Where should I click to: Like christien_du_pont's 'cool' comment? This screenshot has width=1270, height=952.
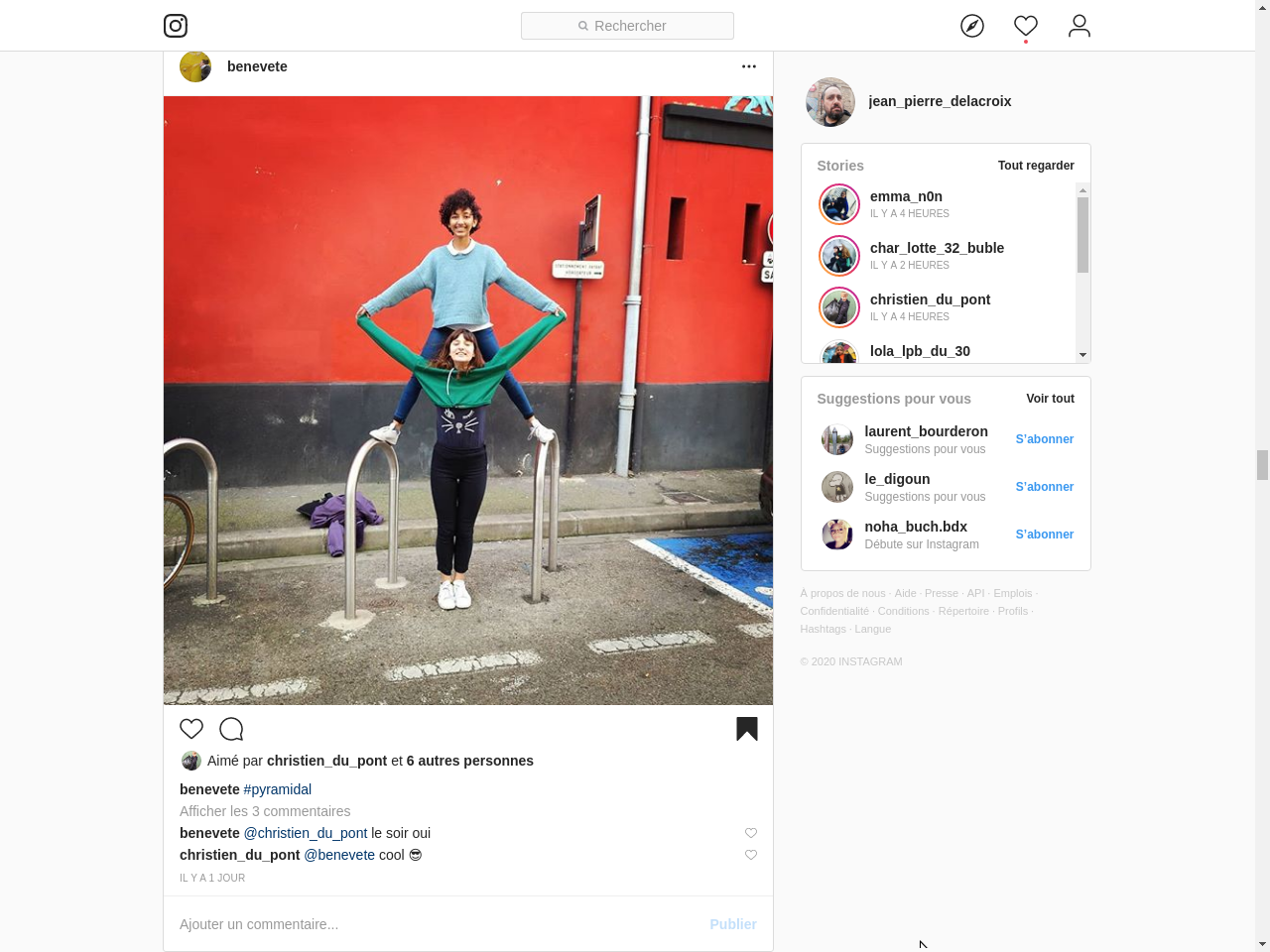pyautogui.click(x=751, y=855)
